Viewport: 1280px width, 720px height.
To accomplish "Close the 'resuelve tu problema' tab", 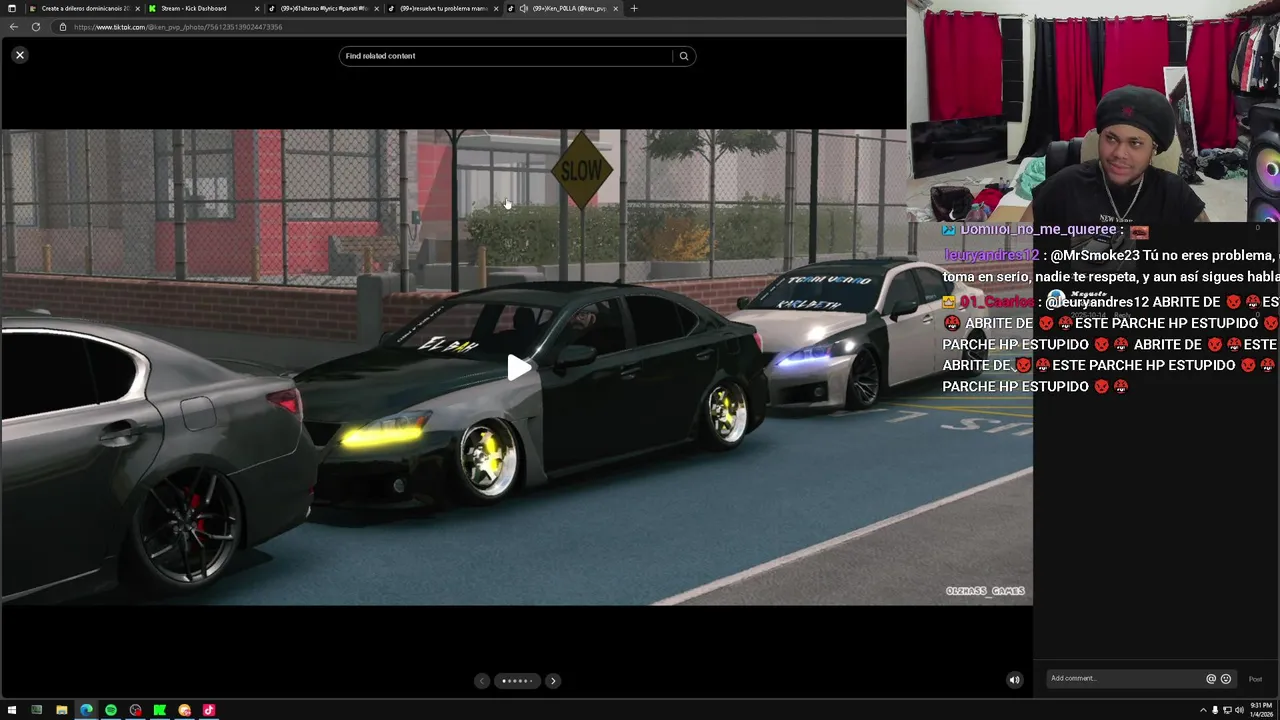I will 495,8.
